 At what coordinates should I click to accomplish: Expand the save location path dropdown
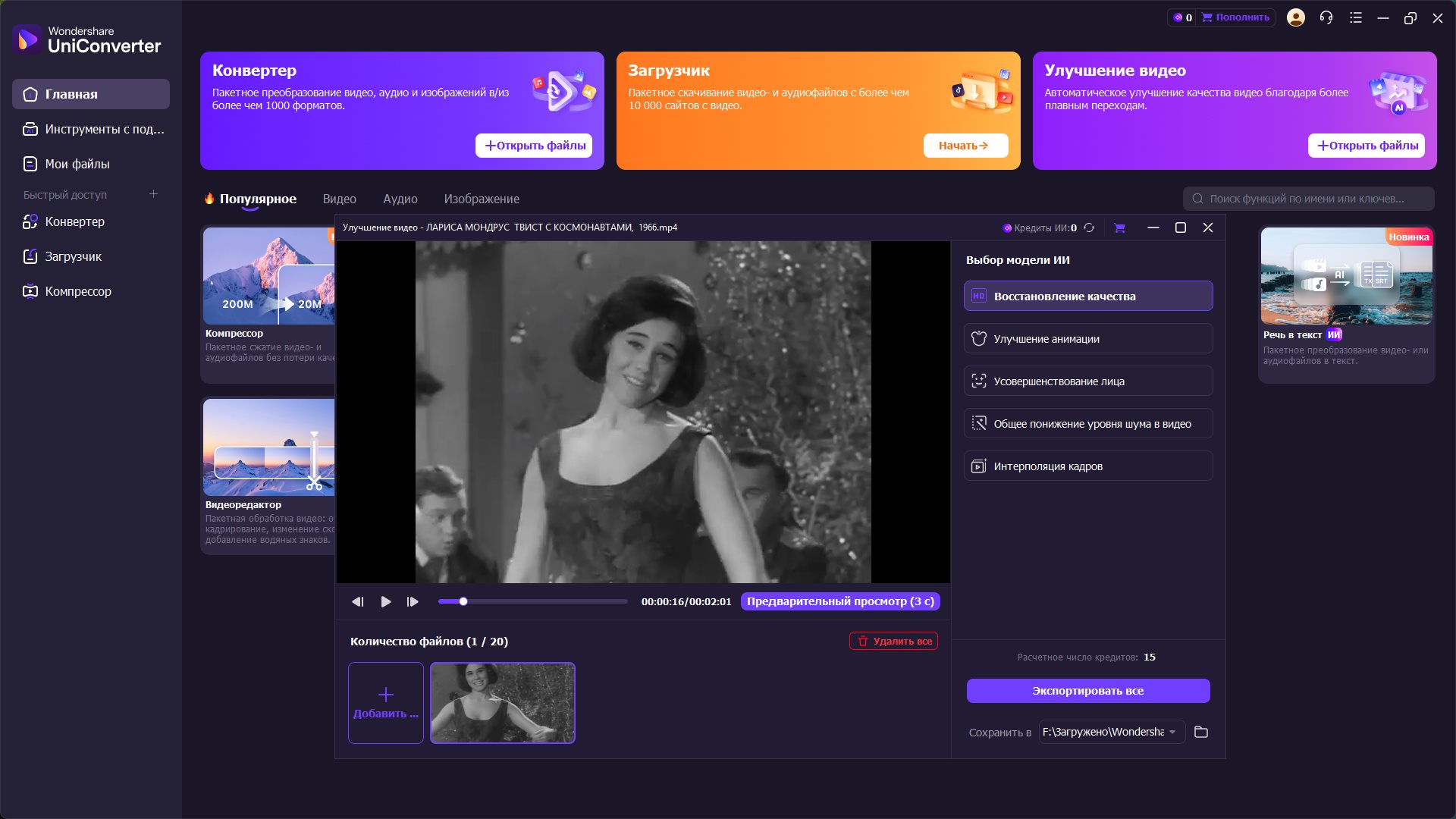[1172, 732]
